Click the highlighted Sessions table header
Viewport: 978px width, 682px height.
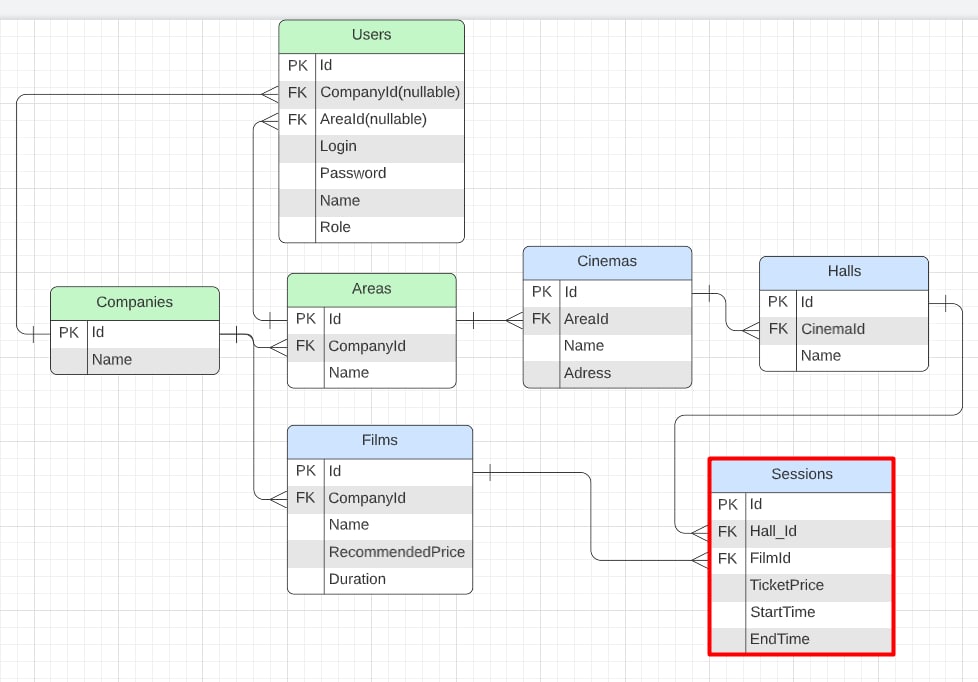tap(800, 474)
